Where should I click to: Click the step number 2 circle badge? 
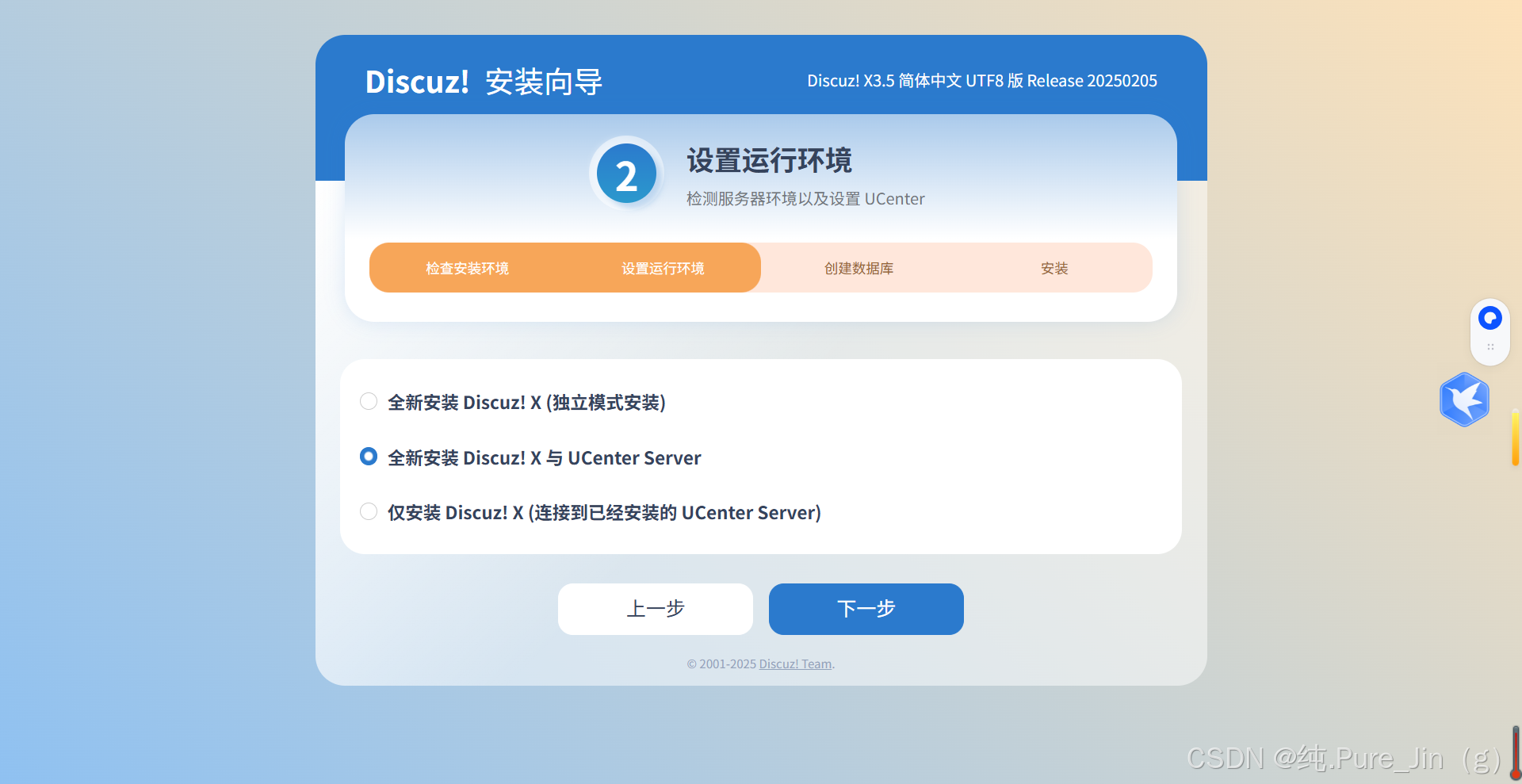(626, 174)
